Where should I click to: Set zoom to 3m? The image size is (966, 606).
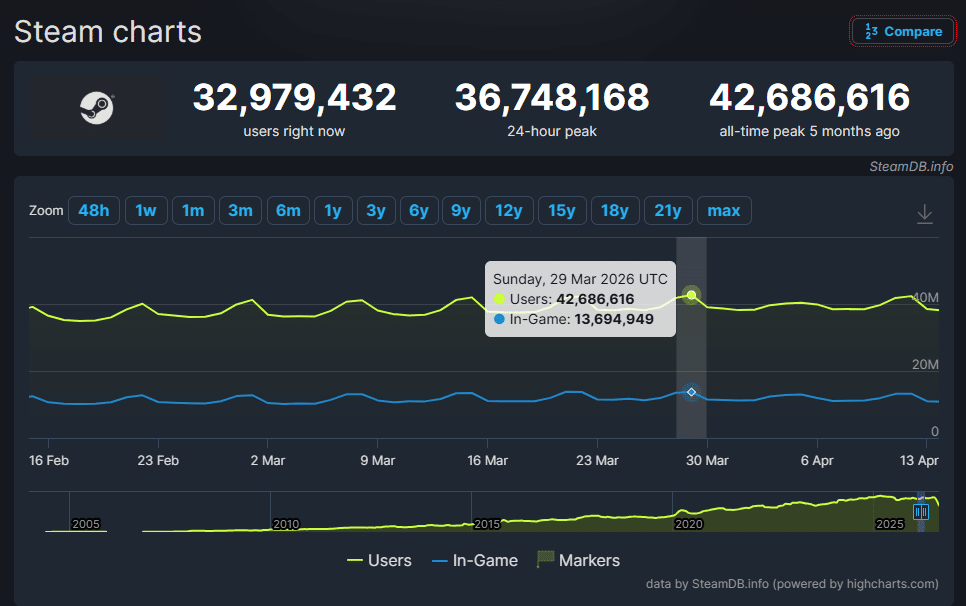pos(240,211)
